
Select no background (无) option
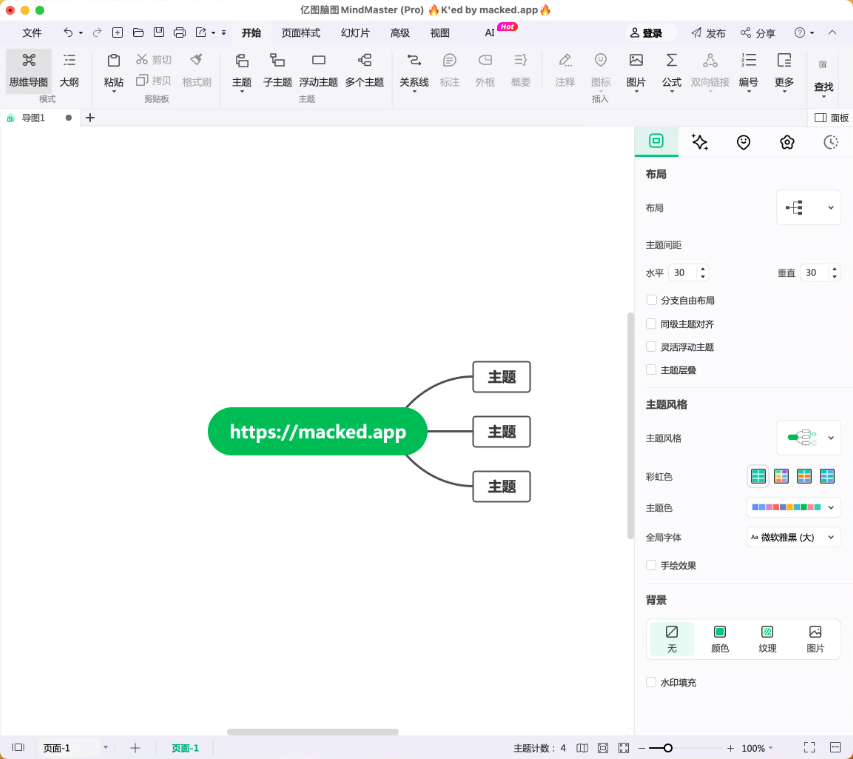pyautogui.click(x=672, y=639)
